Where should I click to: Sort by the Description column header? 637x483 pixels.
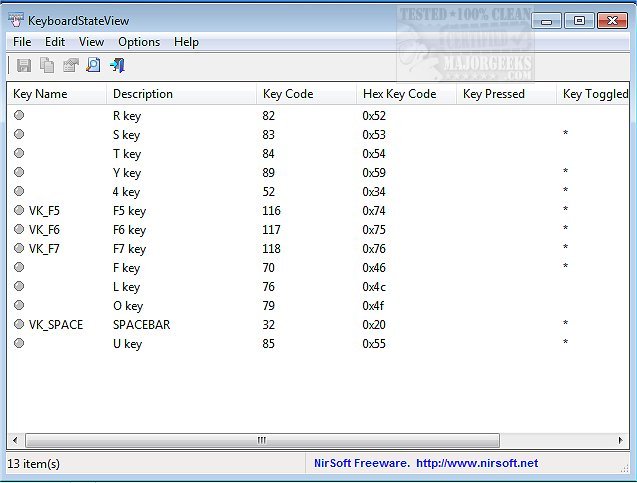(x=182, y=94)
